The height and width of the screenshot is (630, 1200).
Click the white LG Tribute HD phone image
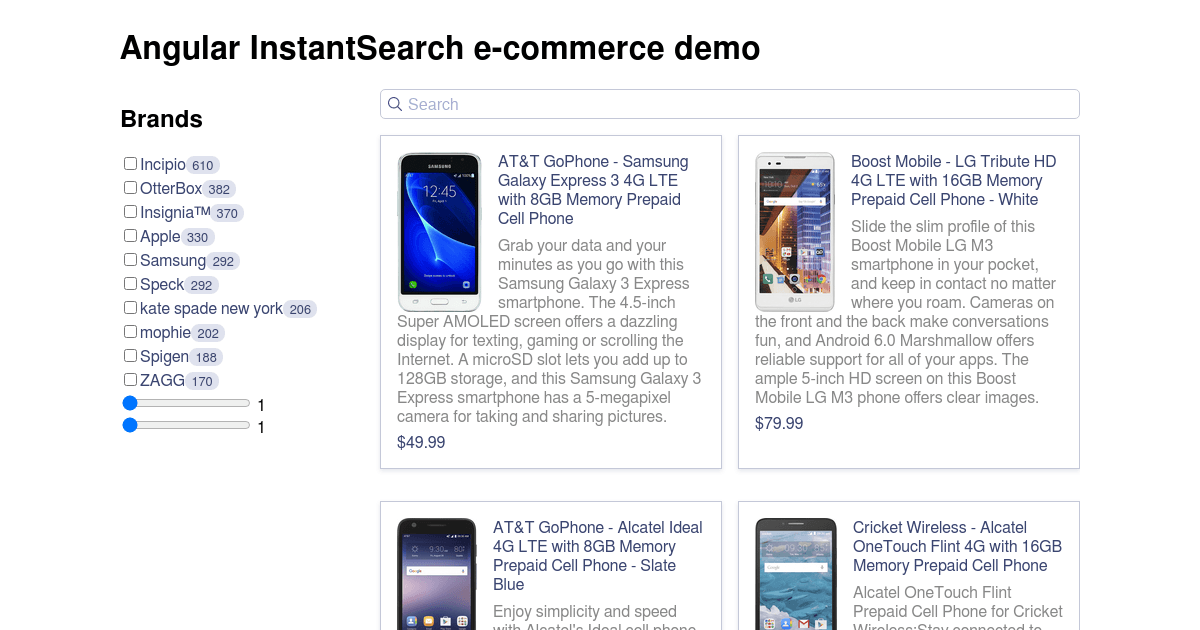795,232
